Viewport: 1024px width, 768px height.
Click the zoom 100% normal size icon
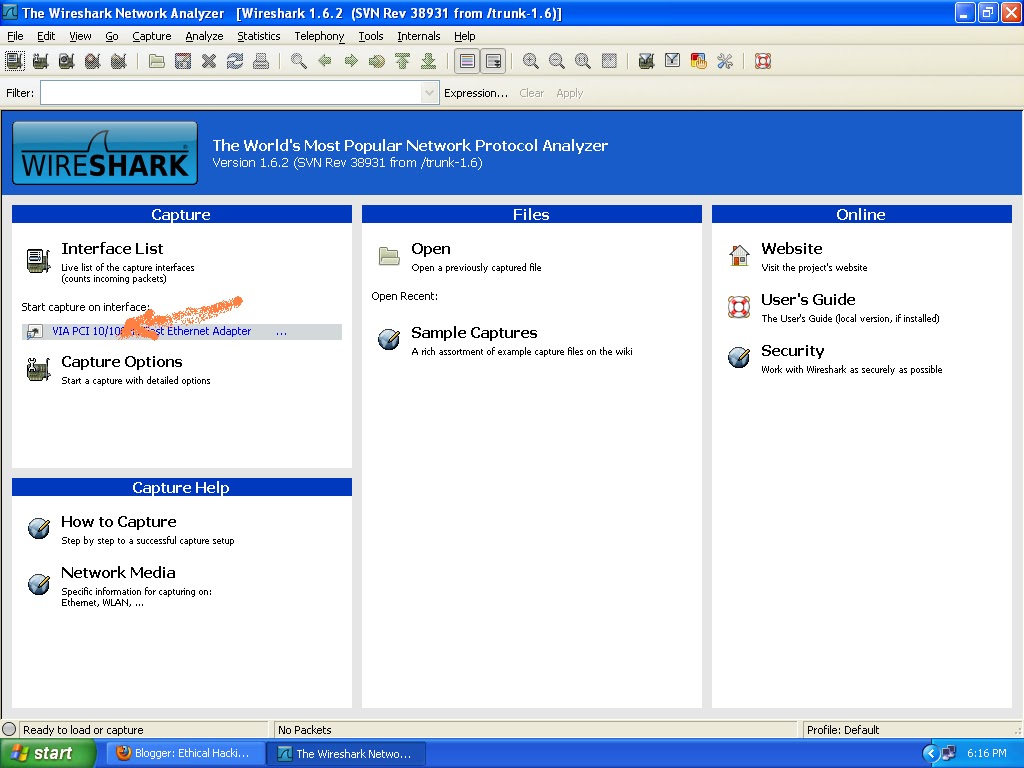pos(583,61)
